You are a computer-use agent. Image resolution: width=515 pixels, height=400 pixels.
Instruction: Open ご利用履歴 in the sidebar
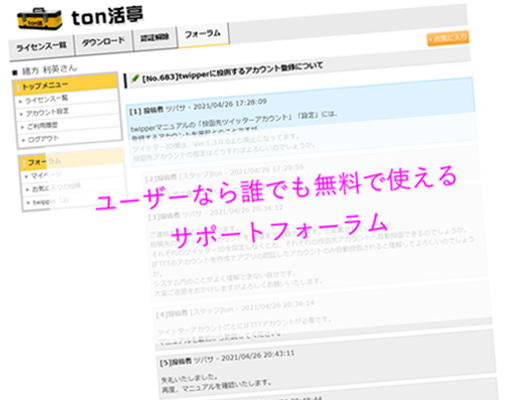click(x=42, y=126)
